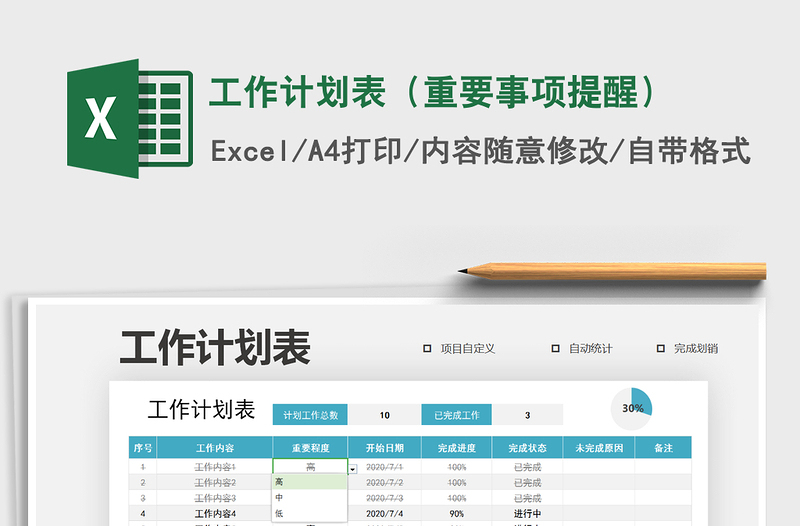Click the 未完成原因 column header
The image size is (800, 526).
(x=599, y=448)
